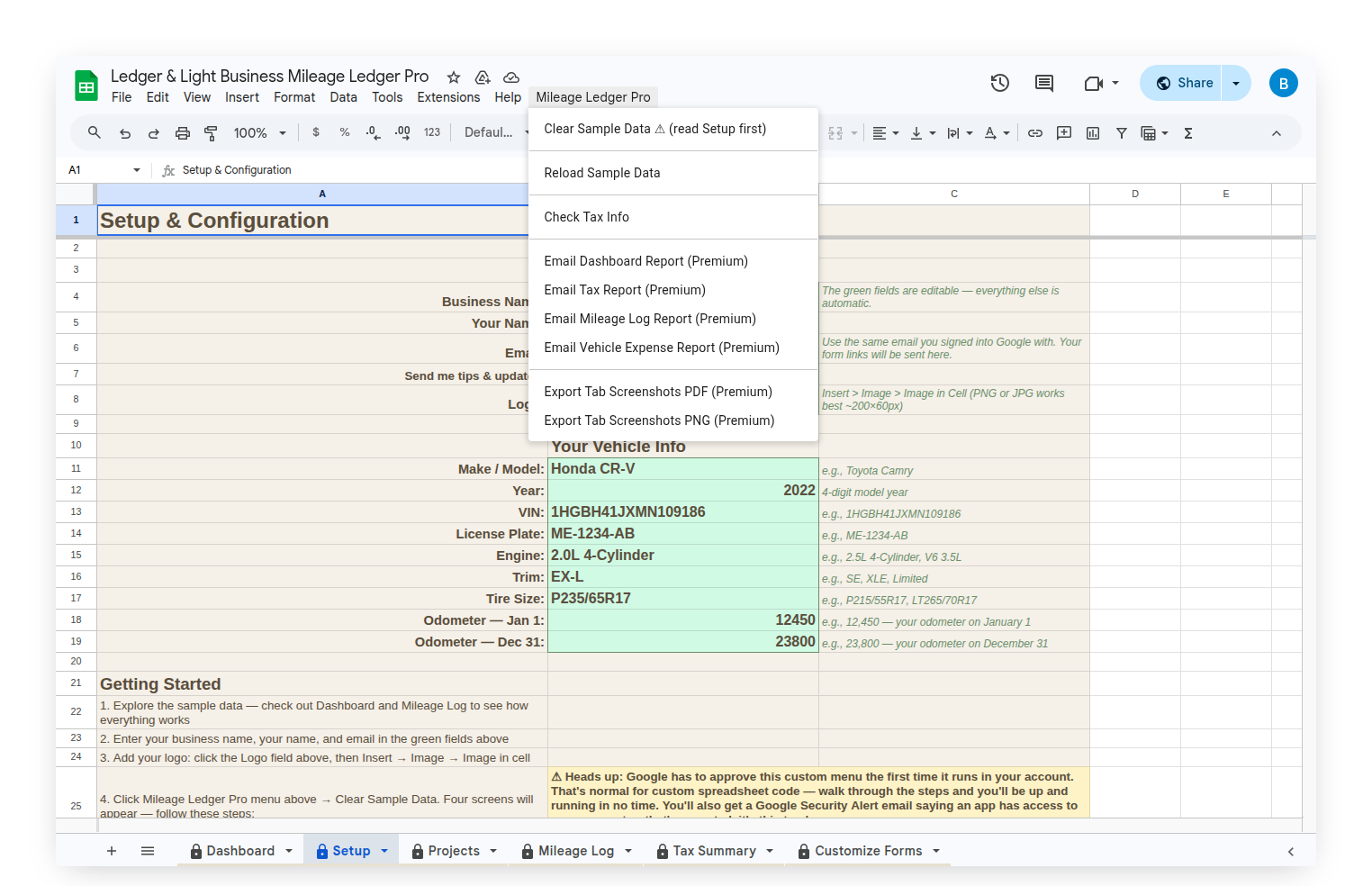Viewport: 1372px width, 886px height.
Task: Open the Name box dropdown arrow
Action: (137, 170)
